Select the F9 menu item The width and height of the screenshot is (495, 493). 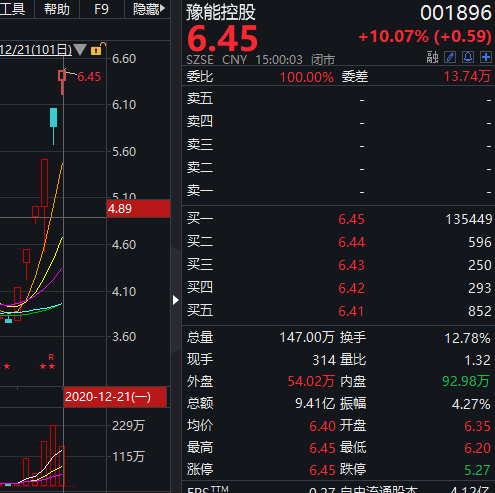(x=101, y=9)
